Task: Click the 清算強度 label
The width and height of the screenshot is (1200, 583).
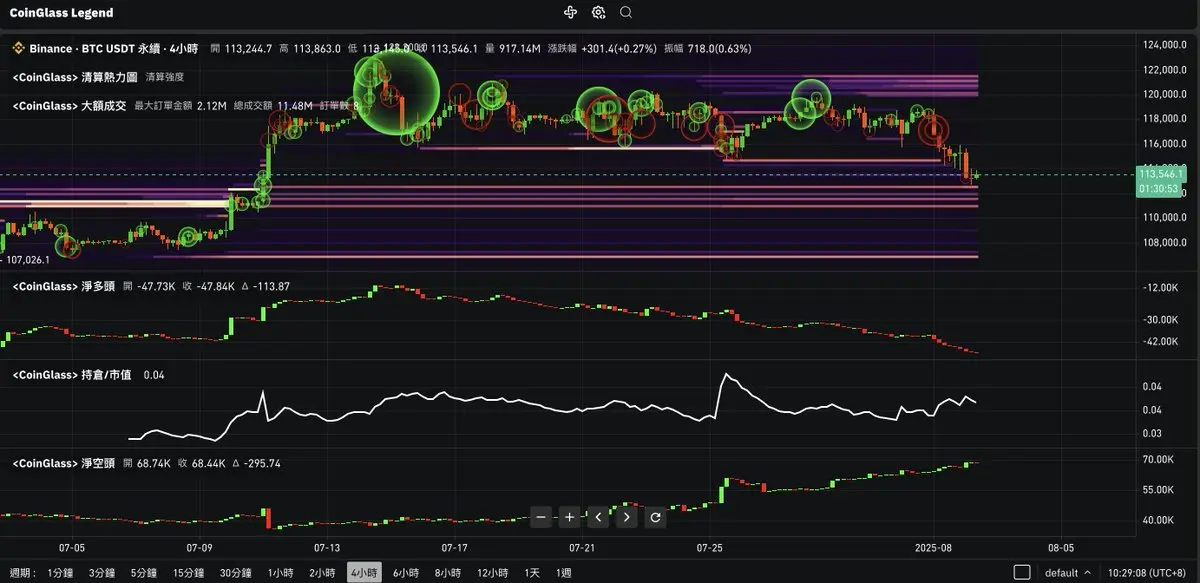Action: (x=164, y=77)
